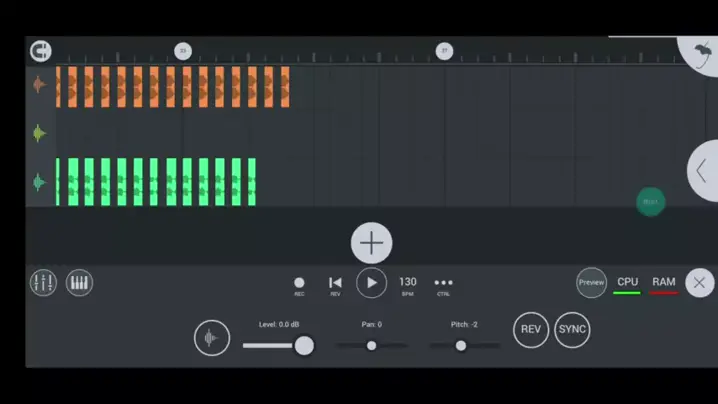Rewind to start with REV transport button
This screenshot has height=404, width=718.
pyautogui.click(x=335, y=284)
